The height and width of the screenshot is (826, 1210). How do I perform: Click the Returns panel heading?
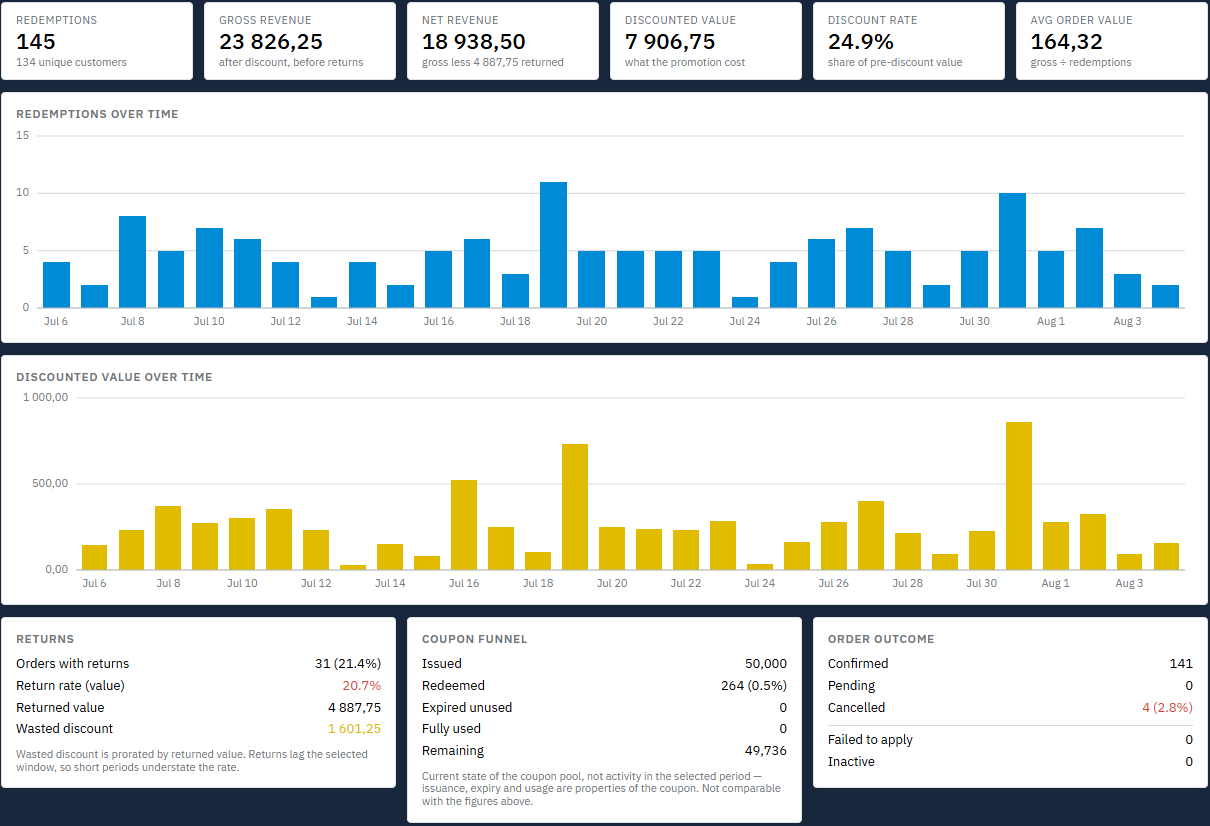[x=45, y=639]
